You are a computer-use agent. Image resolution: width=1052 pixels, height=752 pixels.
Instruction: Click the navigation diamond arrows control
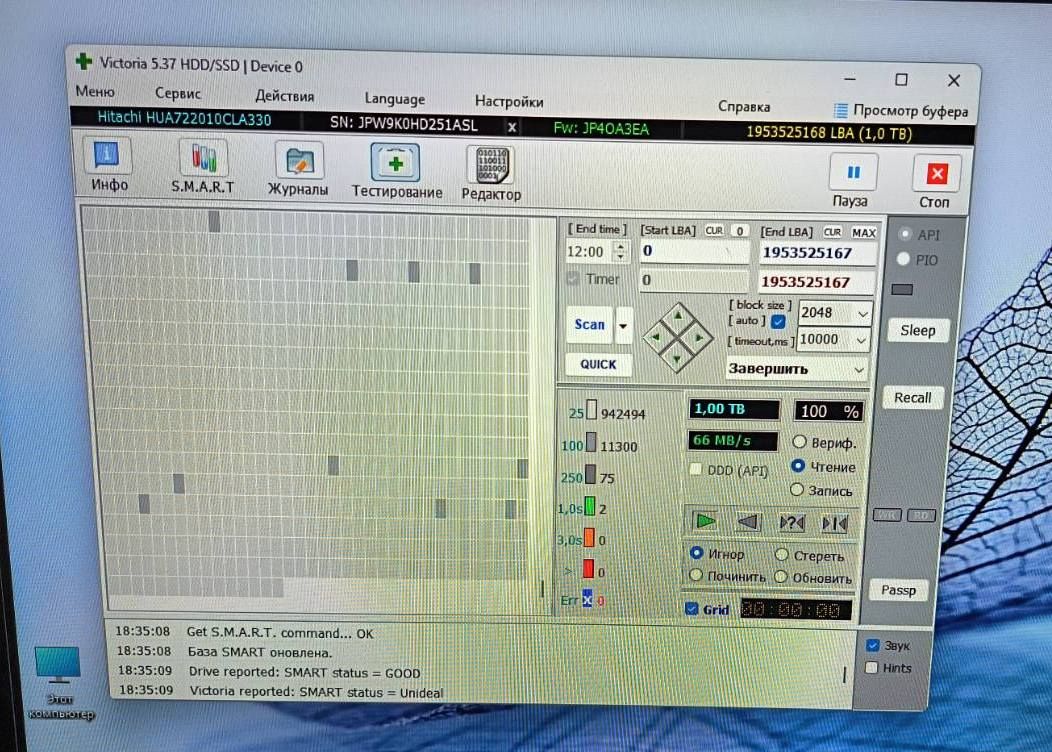678,338
